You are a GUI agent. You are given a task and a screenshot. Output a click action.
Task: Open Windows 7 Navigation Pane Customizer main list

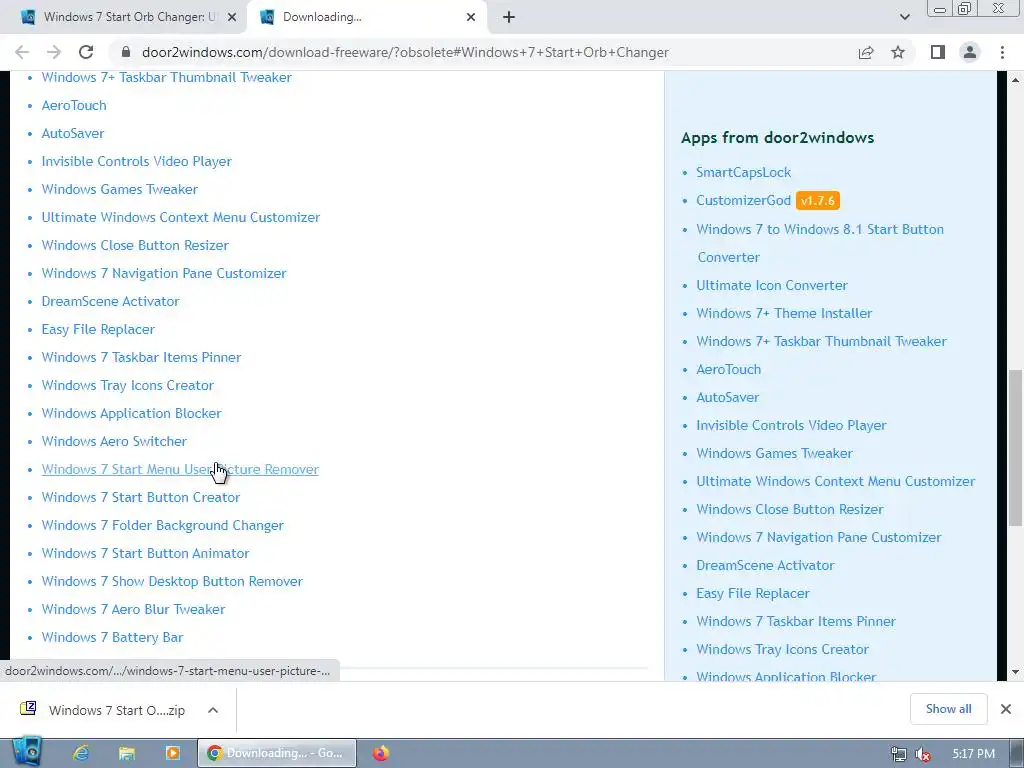point(164,273)
